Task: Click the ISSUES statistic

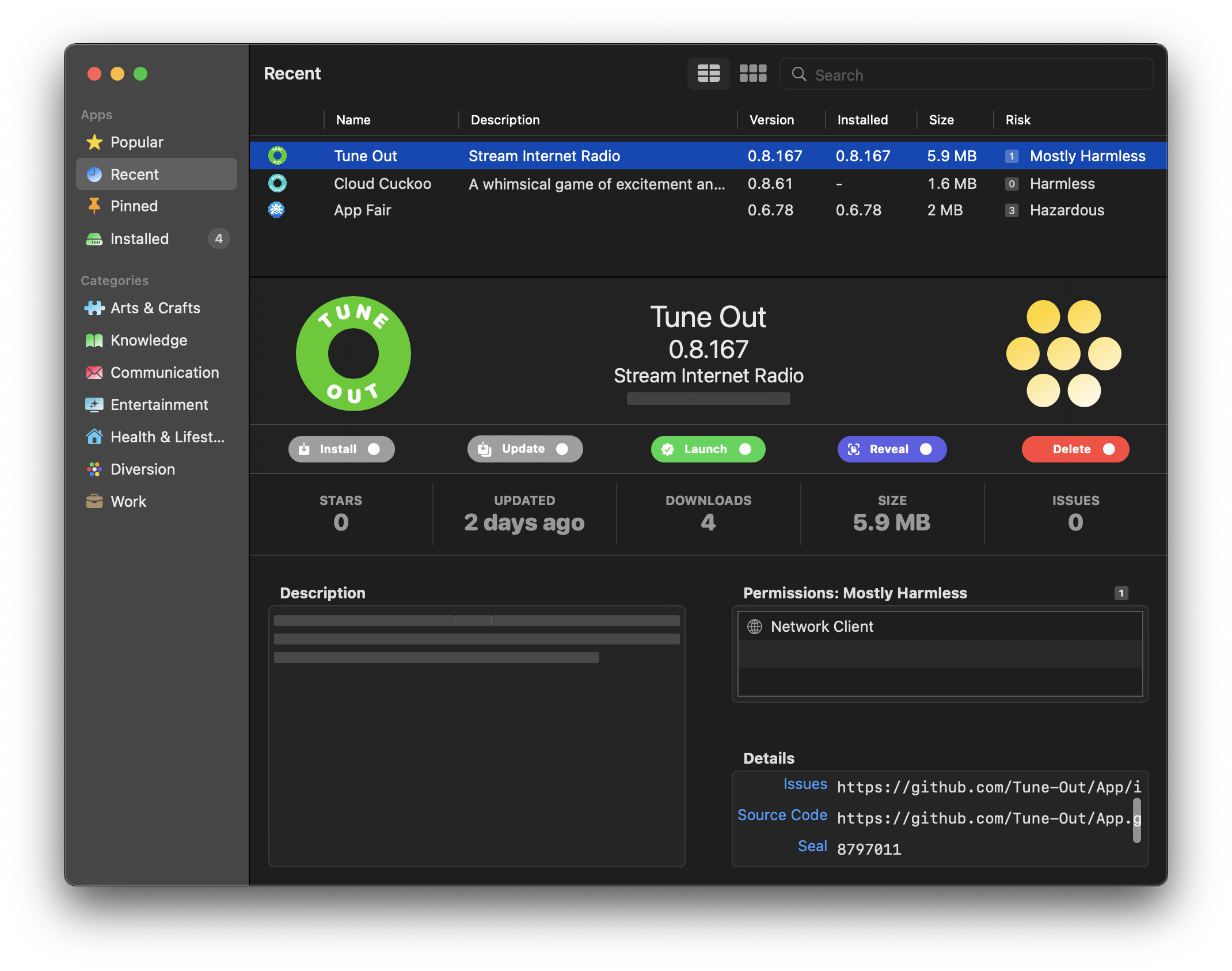Action: (1075, 514)
